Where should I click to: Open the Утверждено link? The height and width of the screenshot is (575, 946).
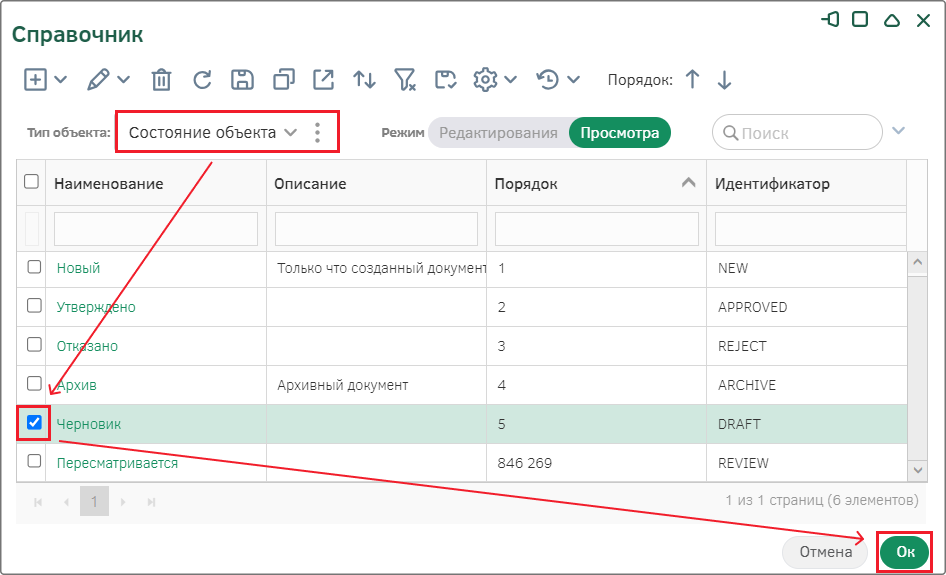[x=96, y=307]
